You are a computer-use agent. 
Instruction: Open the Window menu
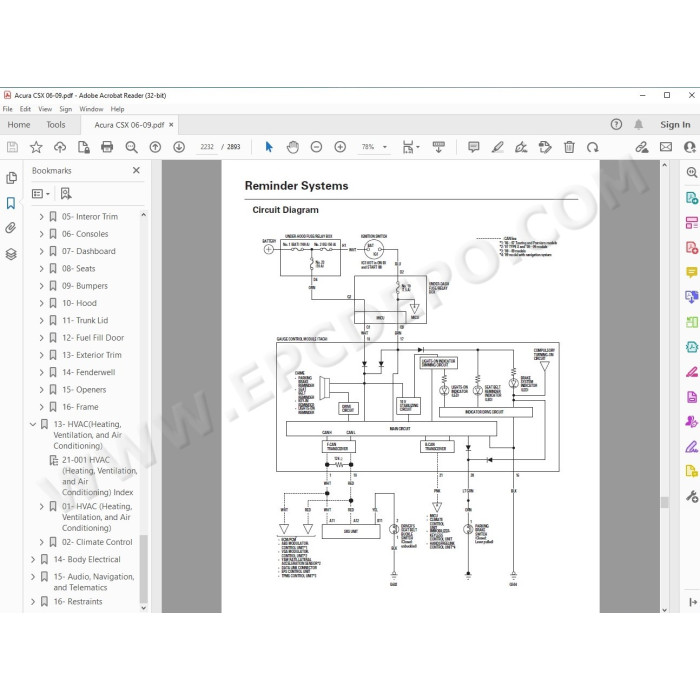91,109
